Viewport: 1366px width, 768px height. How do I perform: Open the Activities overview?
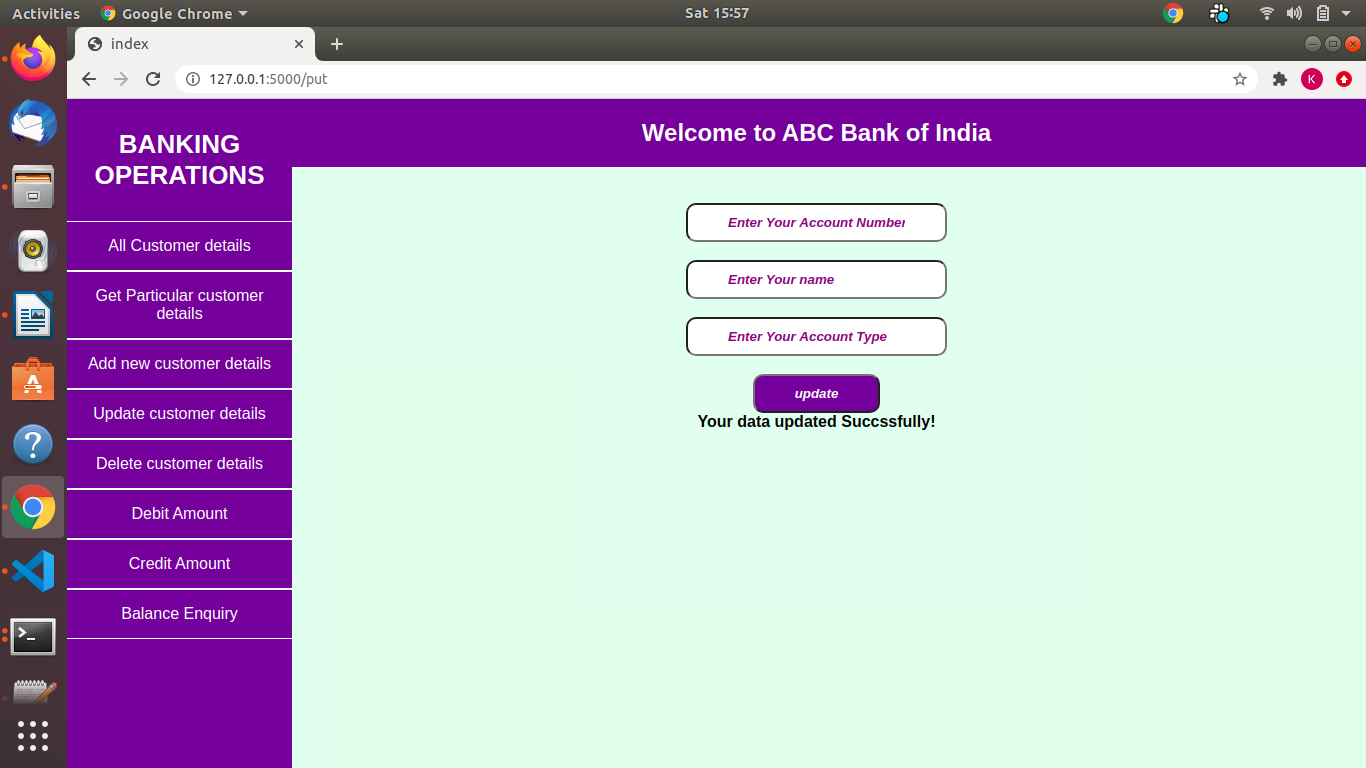46,13
